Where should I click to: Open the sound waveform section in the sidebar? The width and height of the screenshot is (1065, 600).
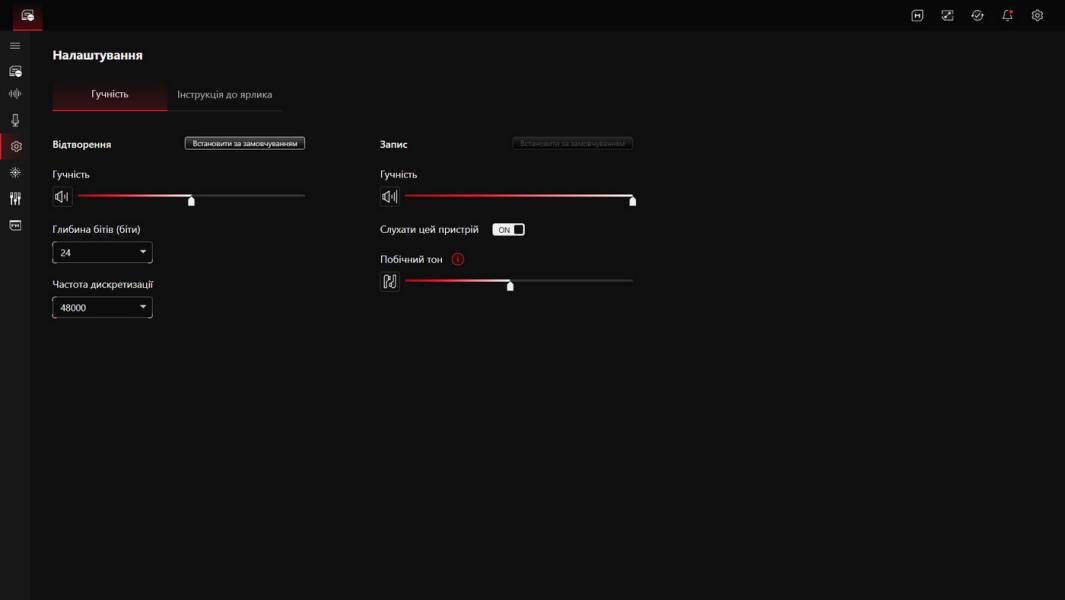[15, 94]
